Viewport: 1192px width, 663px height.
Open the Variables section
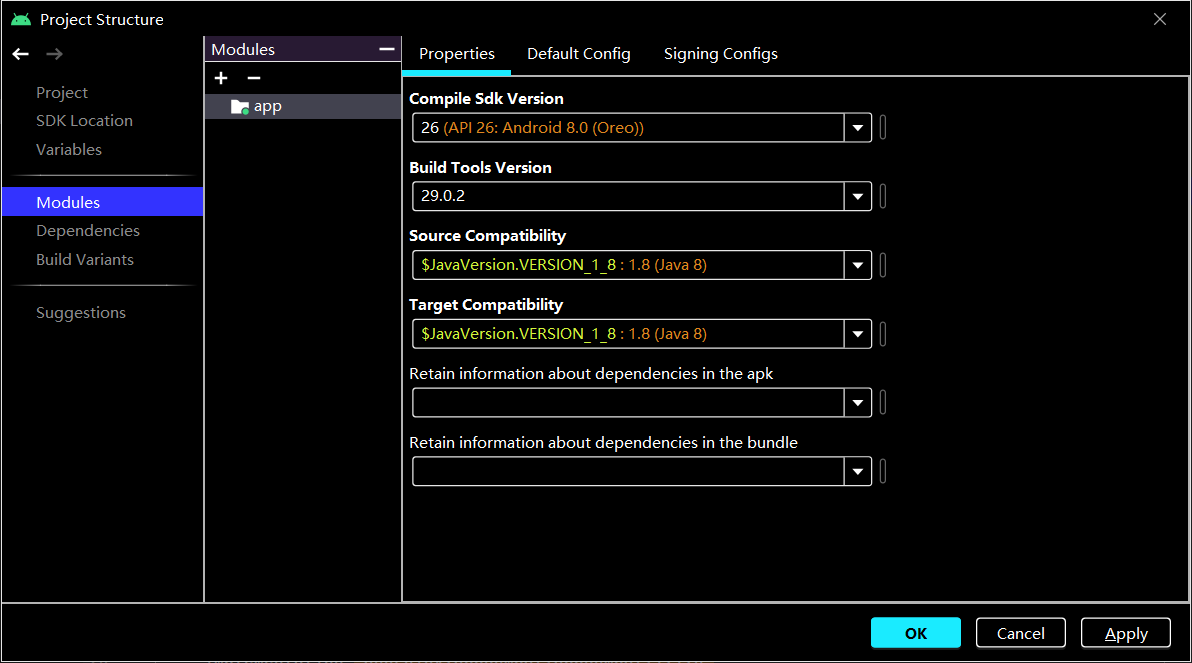point(68,150)
